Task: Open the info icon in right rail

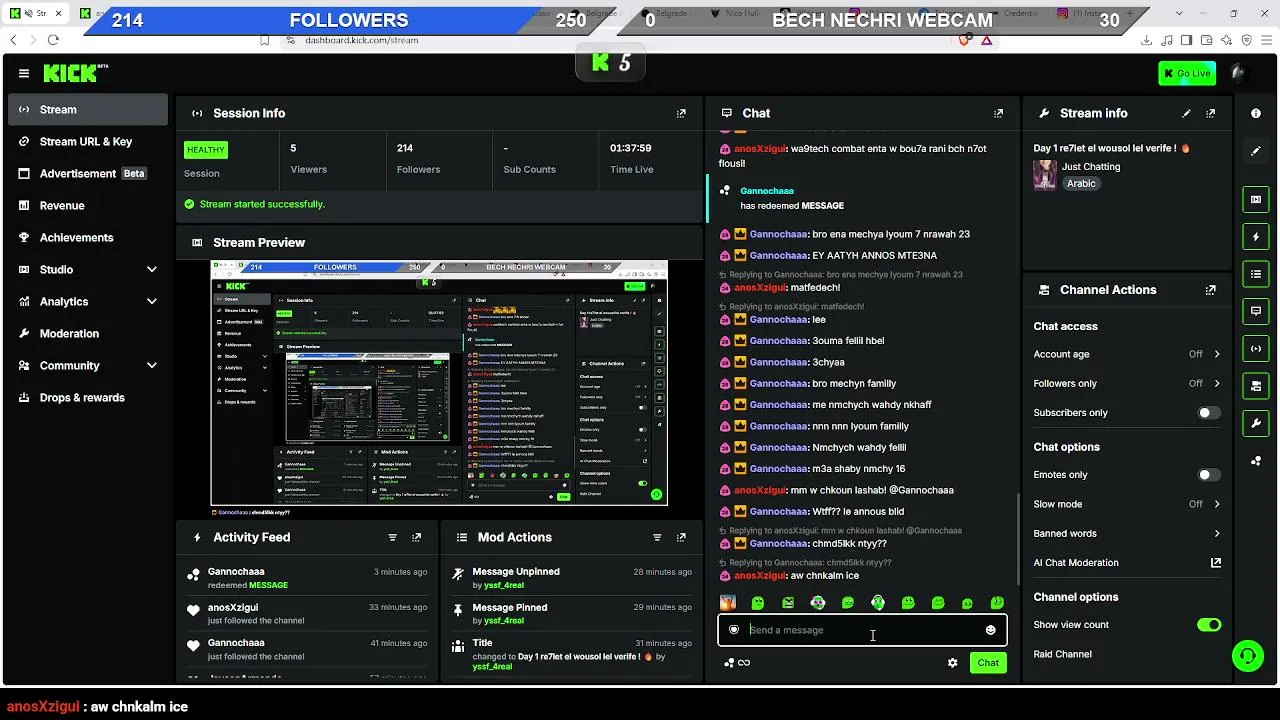Action: tap(1256, 114)
